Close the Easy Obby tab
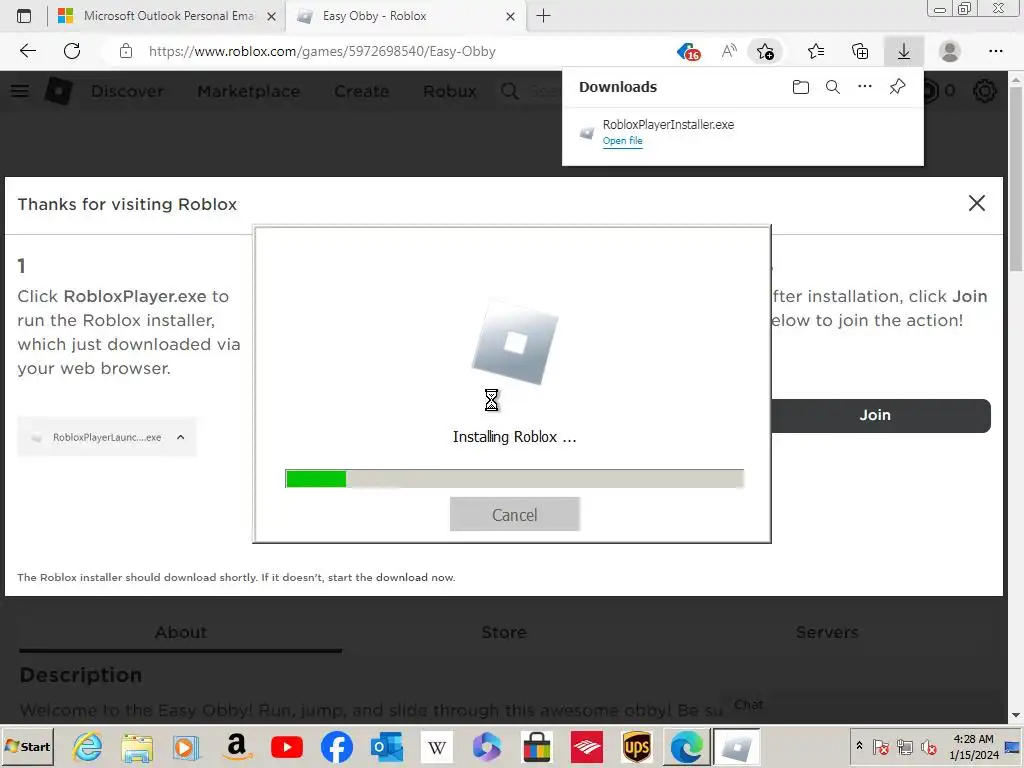Viewport: 1024px width, 768px height. pyautogui.click(x=511, y=16)
